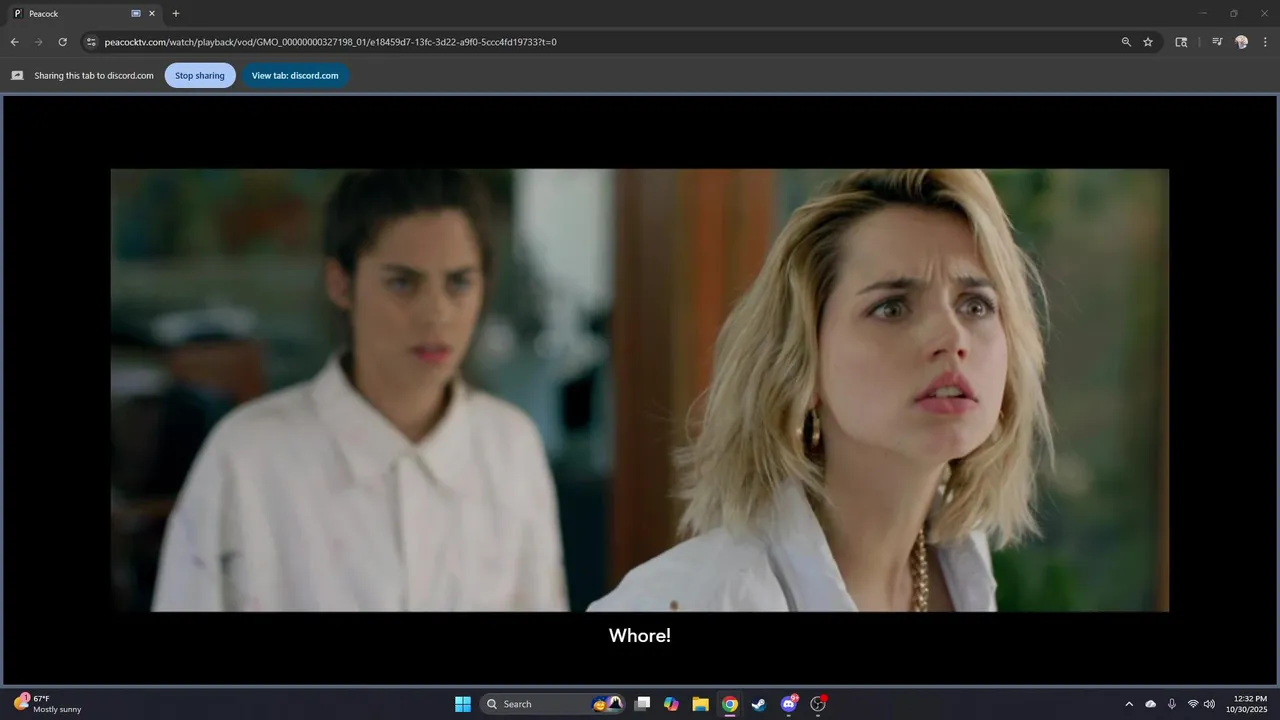Screen dimensions: 1280x720
Task: Reload the Peacock page
Action: click(62, 42)
